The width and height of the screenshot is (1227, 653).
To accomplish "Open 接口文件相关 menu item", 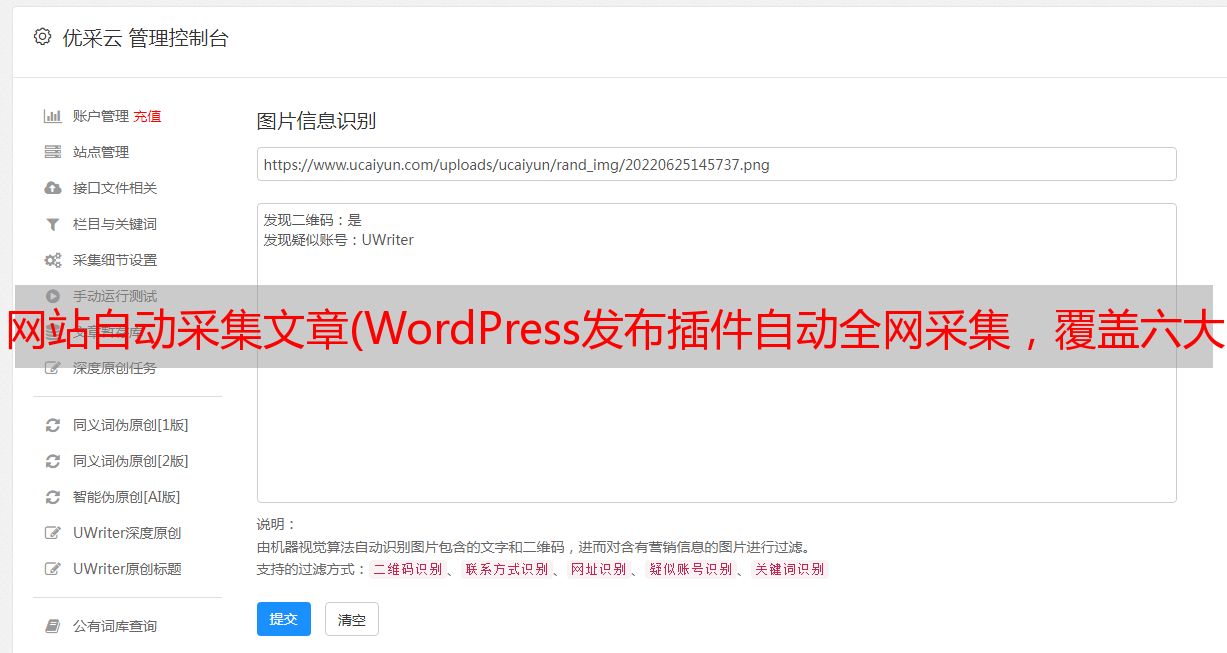I will coord(115,188).
